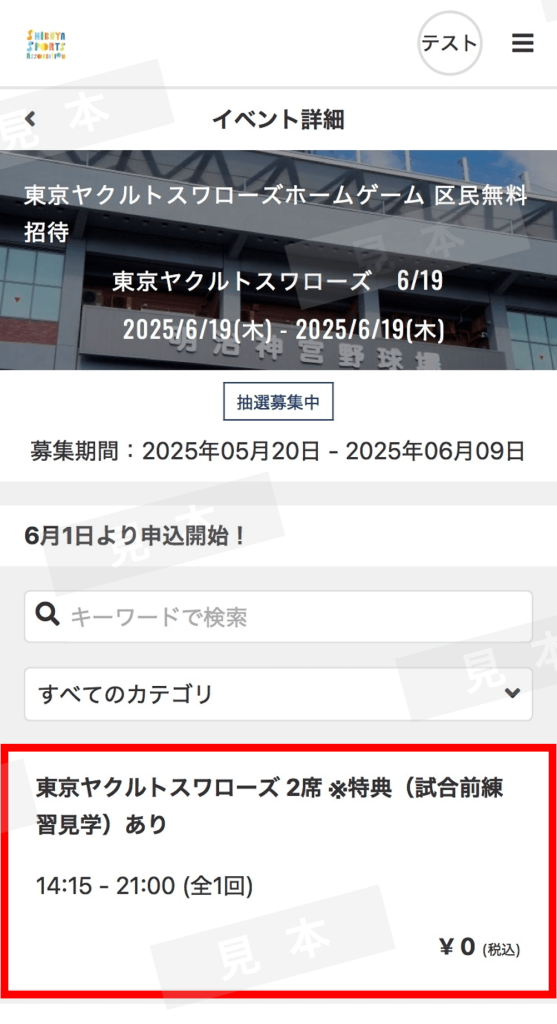Select the 抽選募集中 status badge
The image size is (557, 1024).
pos(278,402)
